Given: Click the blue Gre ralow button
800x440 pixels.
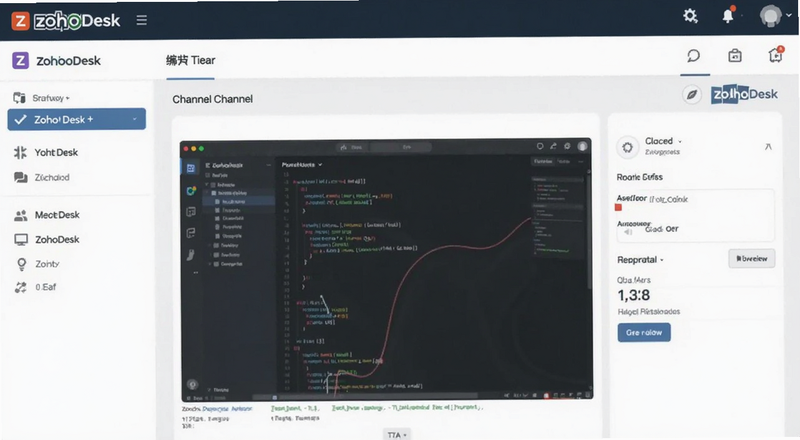Looking at the screenshot, I should 644,333.
